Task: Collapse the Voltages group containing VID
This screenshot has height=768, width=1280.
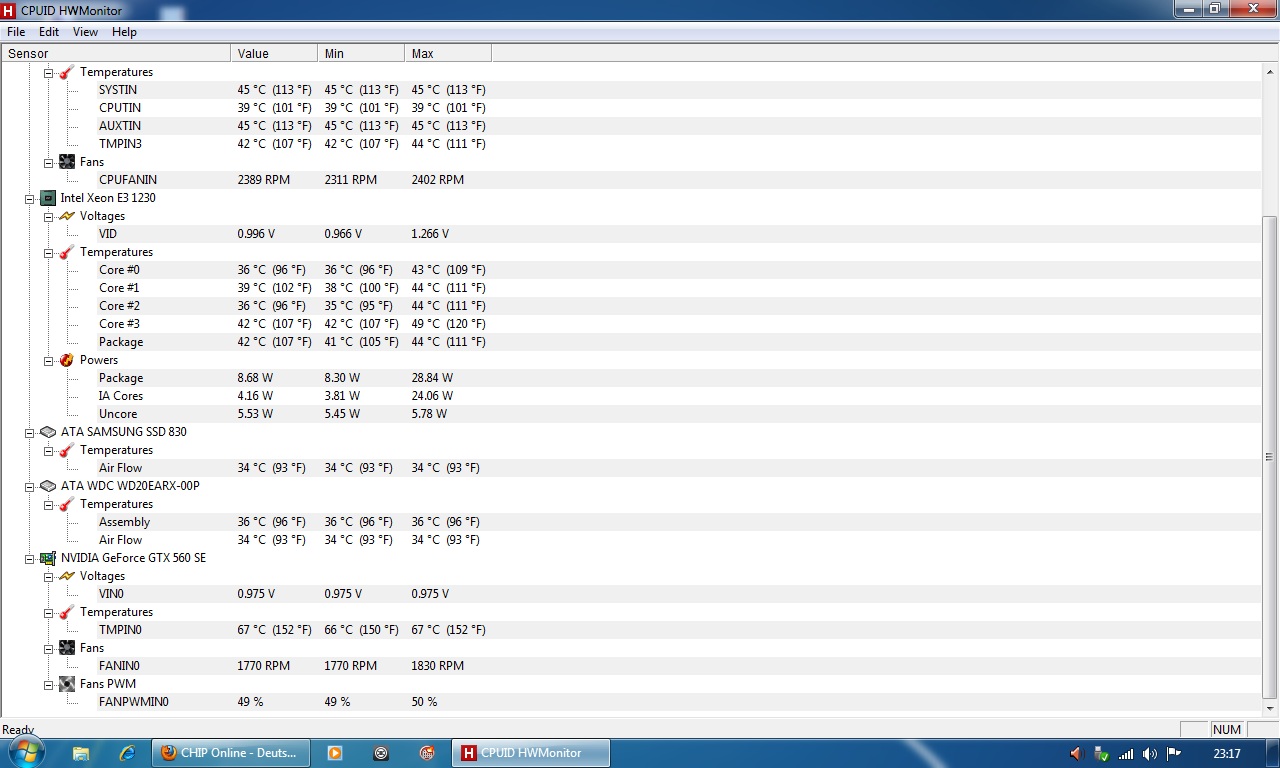Action: click(x=48, y=216)
